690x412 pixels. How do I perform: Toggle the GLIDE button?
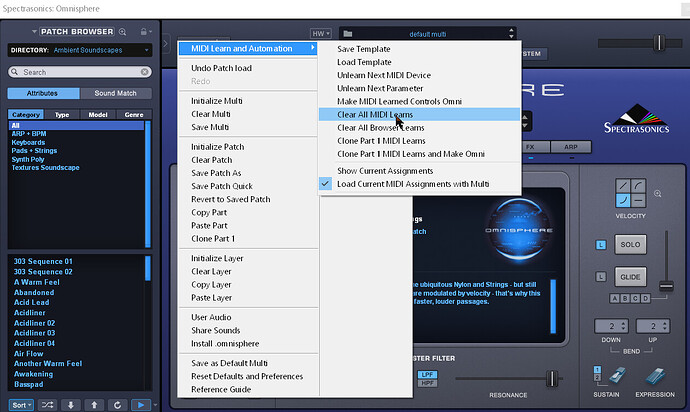(630, 277)
